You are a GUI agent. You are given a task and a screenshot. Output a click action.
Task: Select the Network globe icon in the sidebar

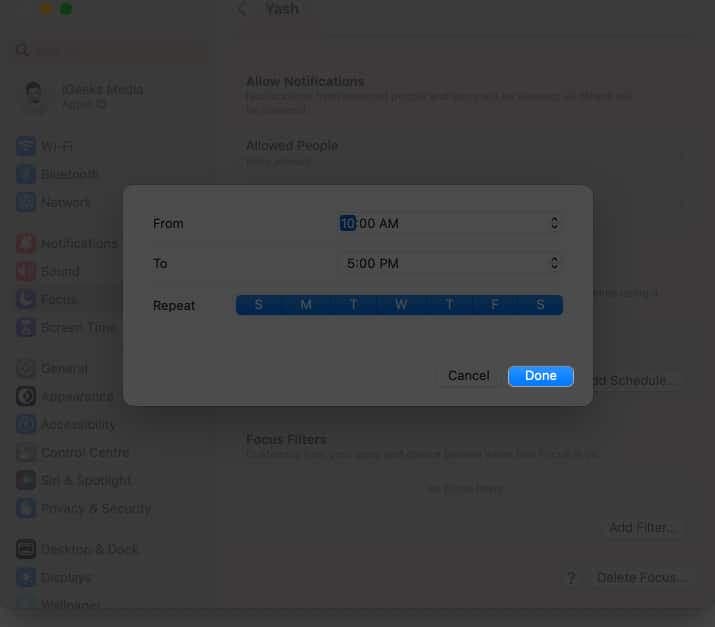point(26,202)
